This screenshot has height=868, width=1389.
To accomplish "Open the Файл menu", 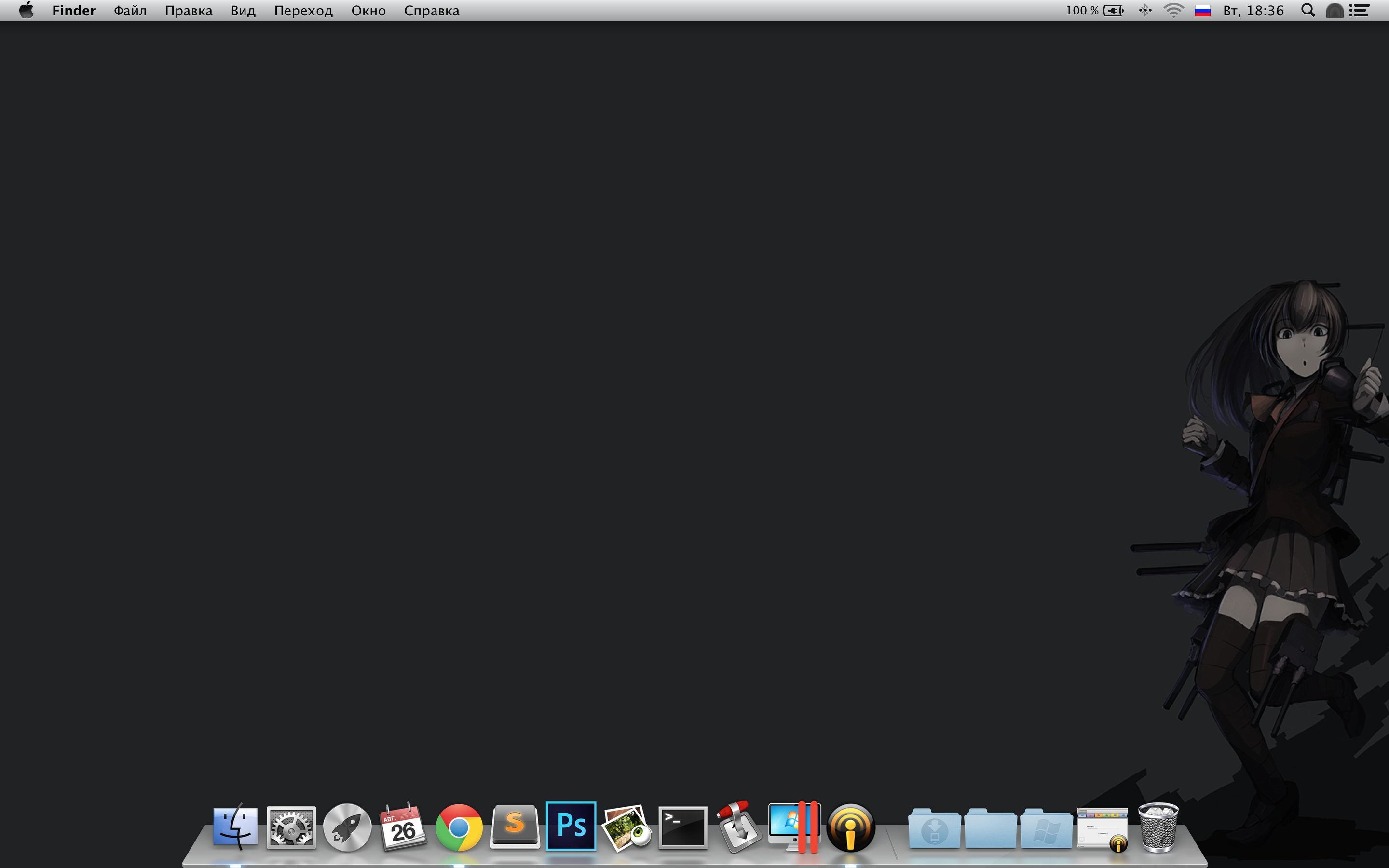I will 130,10.
